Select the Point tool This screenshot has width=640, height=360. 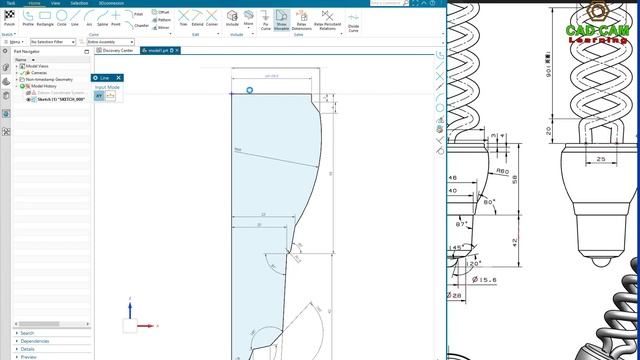pos(116,19)
